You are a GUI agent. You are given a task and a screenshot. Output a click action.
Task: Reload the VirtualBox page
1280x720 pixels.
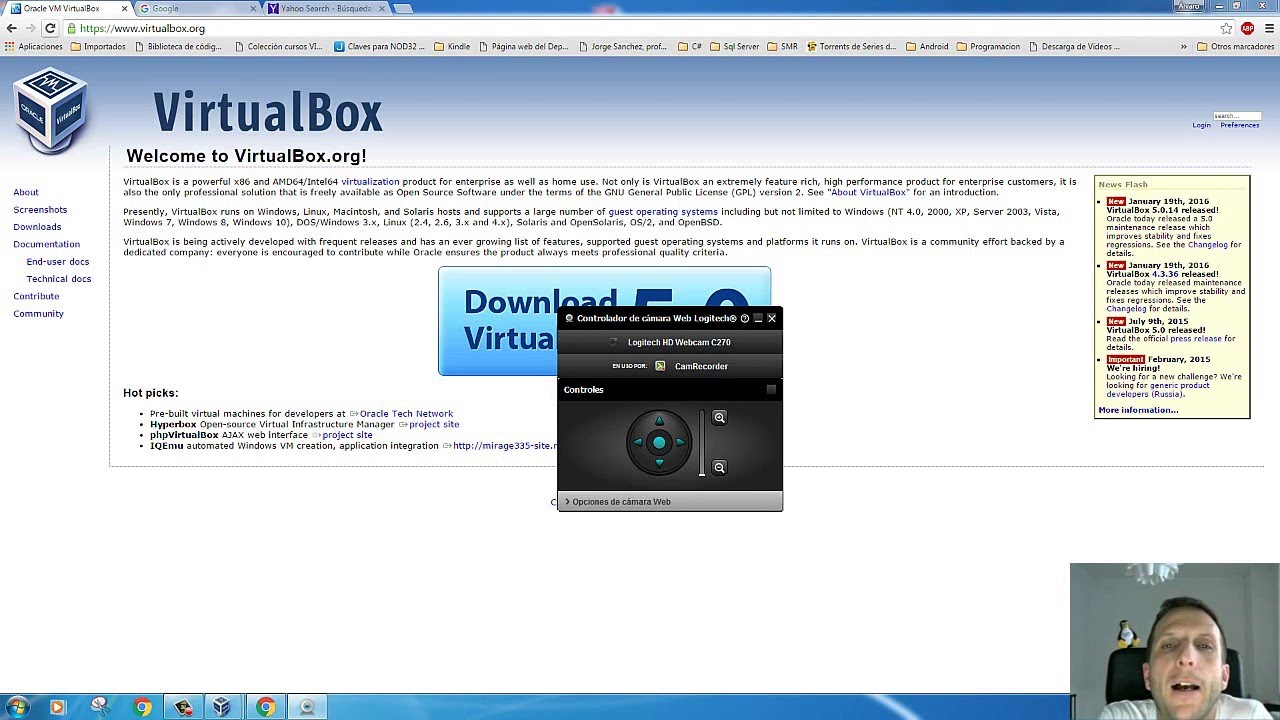tap(50, 28)
